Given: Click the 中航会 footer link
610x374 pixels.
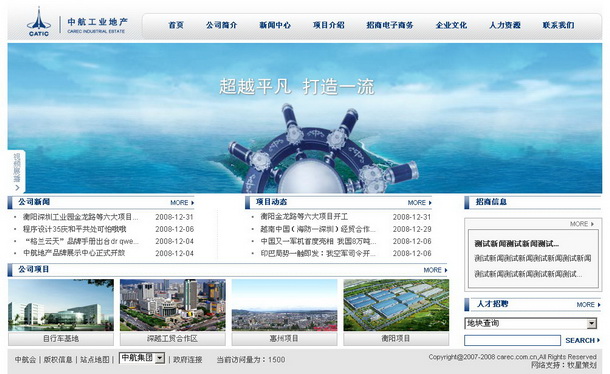Looking at the screenshot, I should tap(25, 360).
